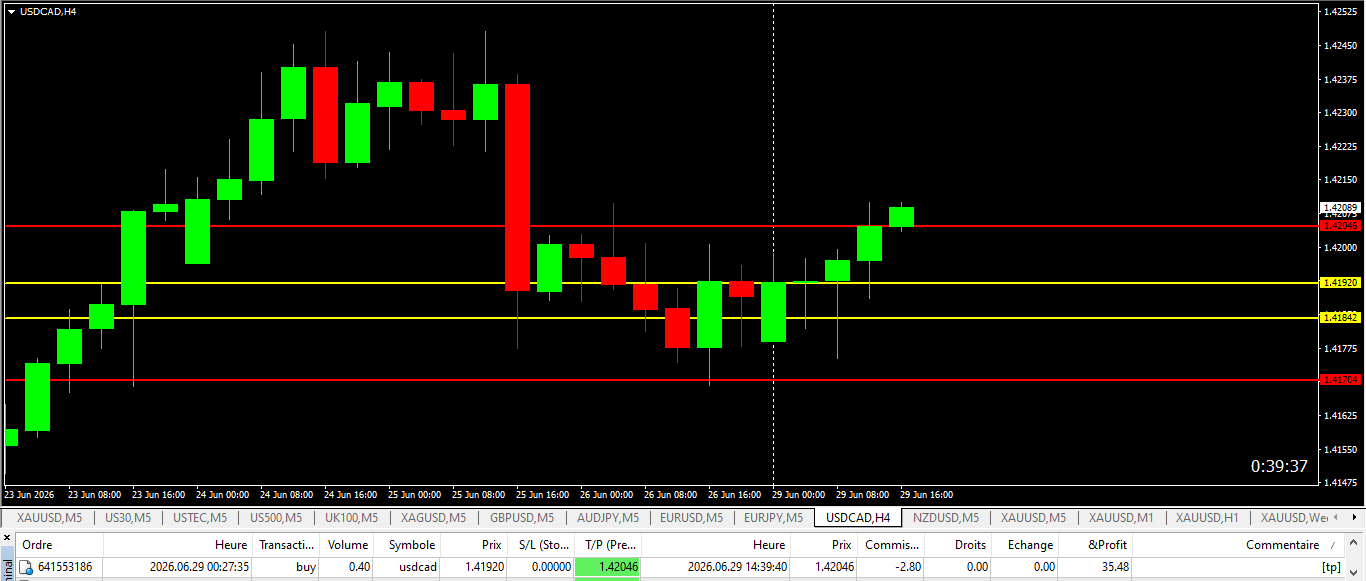
Task: Select the yellow 1.41842 price label tag
Action: 1341,317
